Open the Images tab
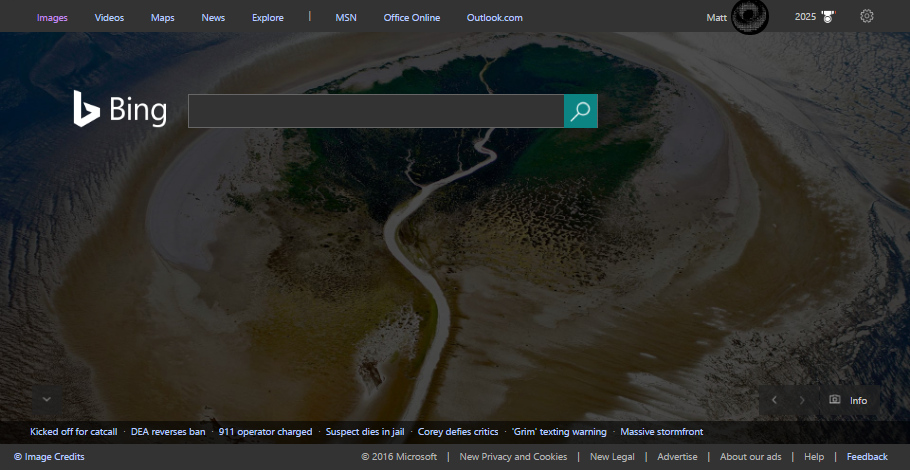Image resolution: width=910 pixels, height=470 pixels. [52, 17]
